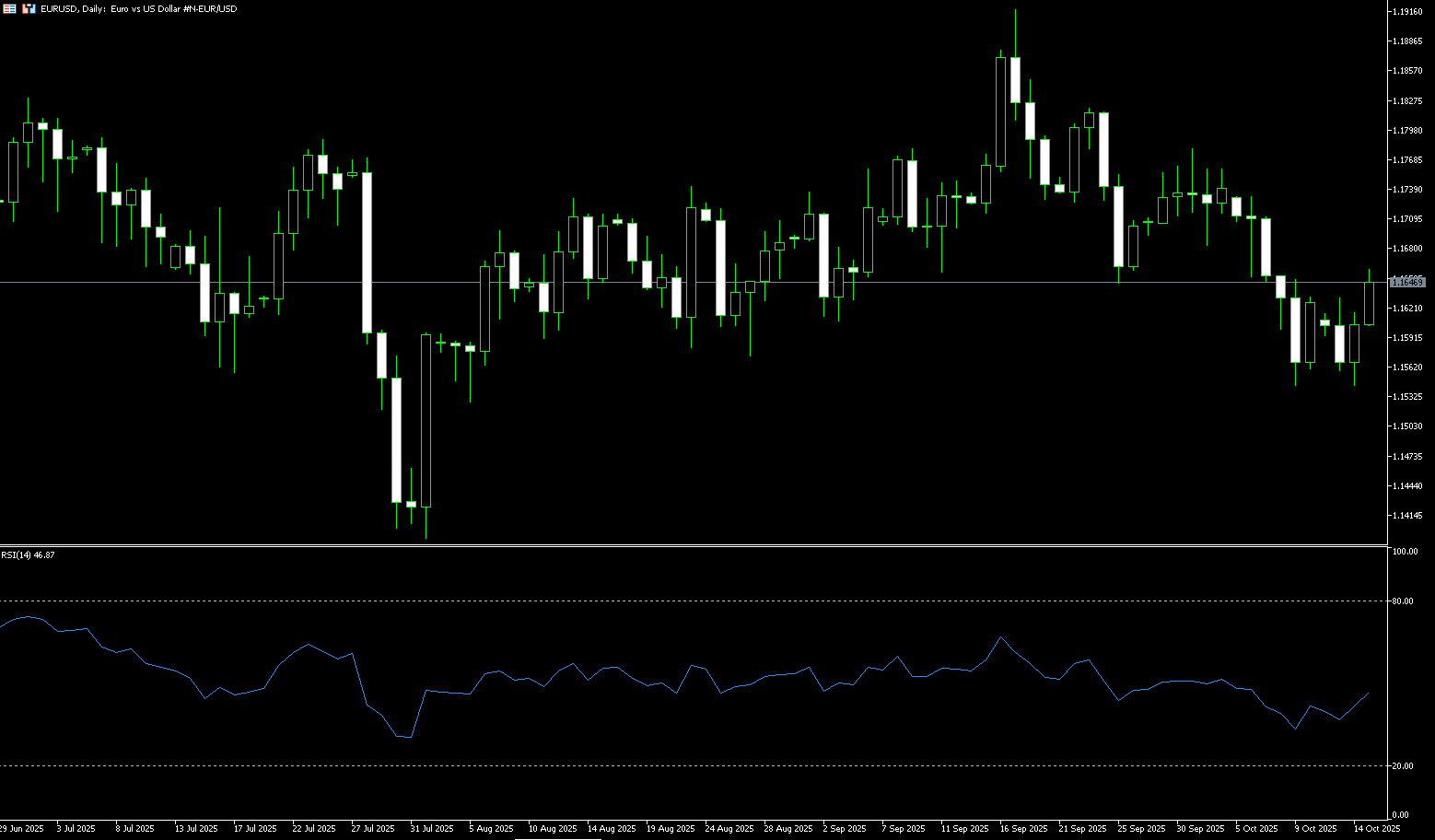This screenshot has height=840, width=1435.
Task: Click the 1.19160 level on price scale
Action: pyautogui.click(x=1407, y=12)
